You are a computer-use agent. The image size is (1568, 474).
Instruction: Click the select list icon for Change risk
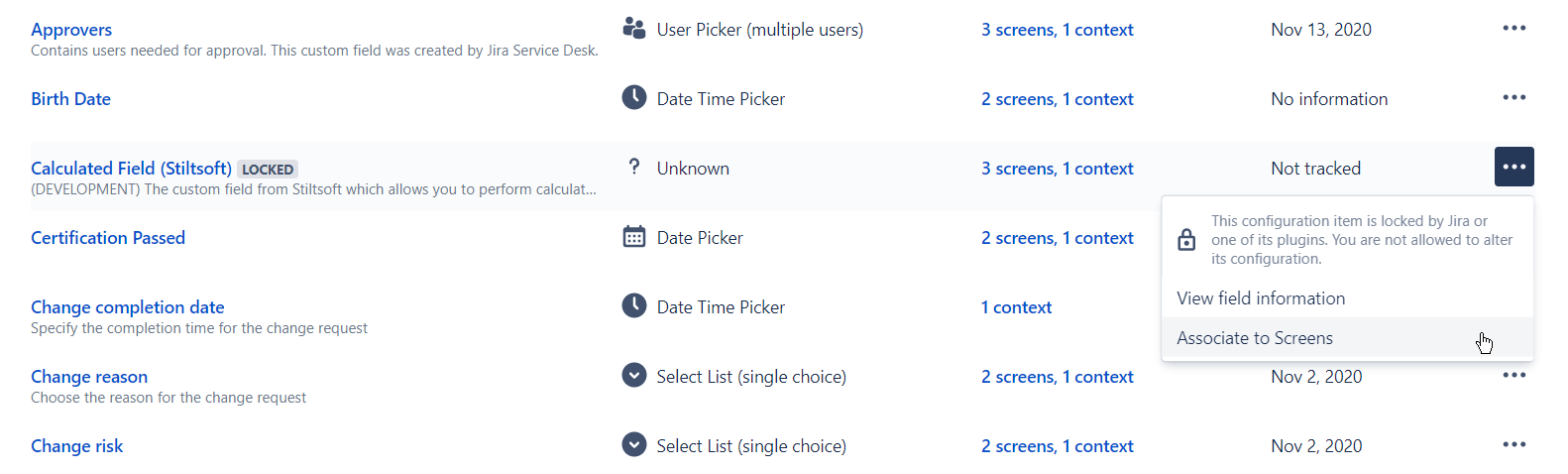634,444
